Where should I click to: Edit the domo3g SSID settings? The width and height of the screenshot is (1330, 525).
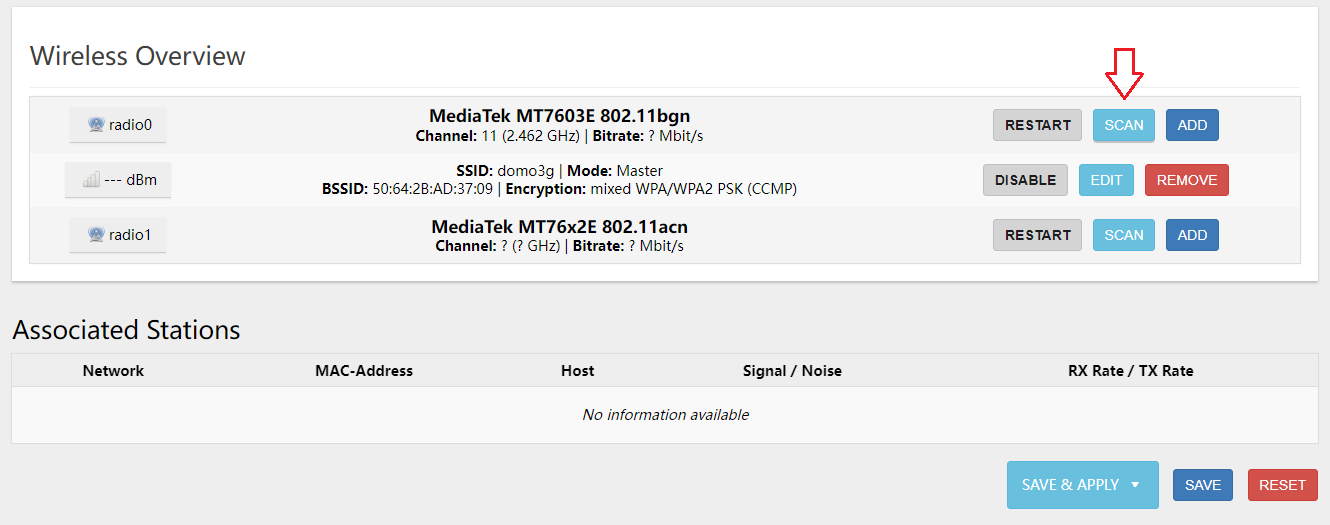(1106, 180)
